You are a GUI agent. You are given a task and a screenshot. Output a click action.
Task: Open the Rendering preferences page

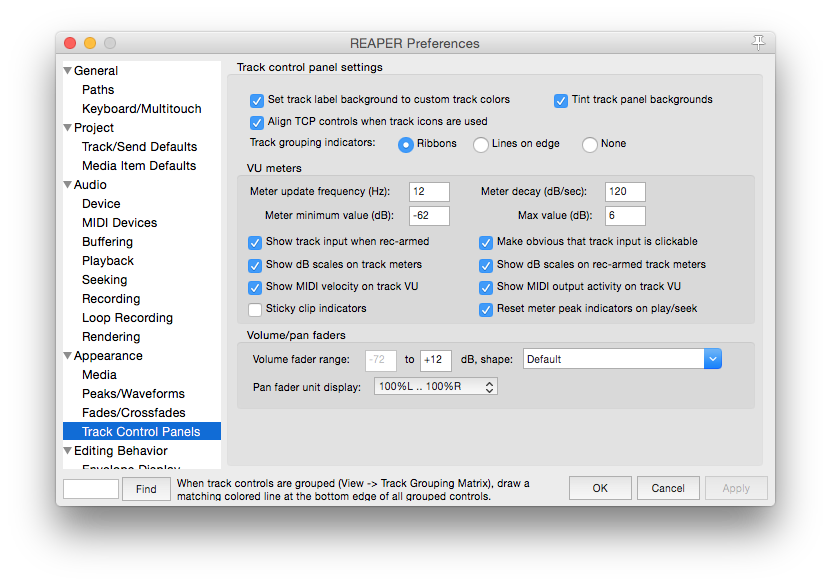click(x=111, y=337)
